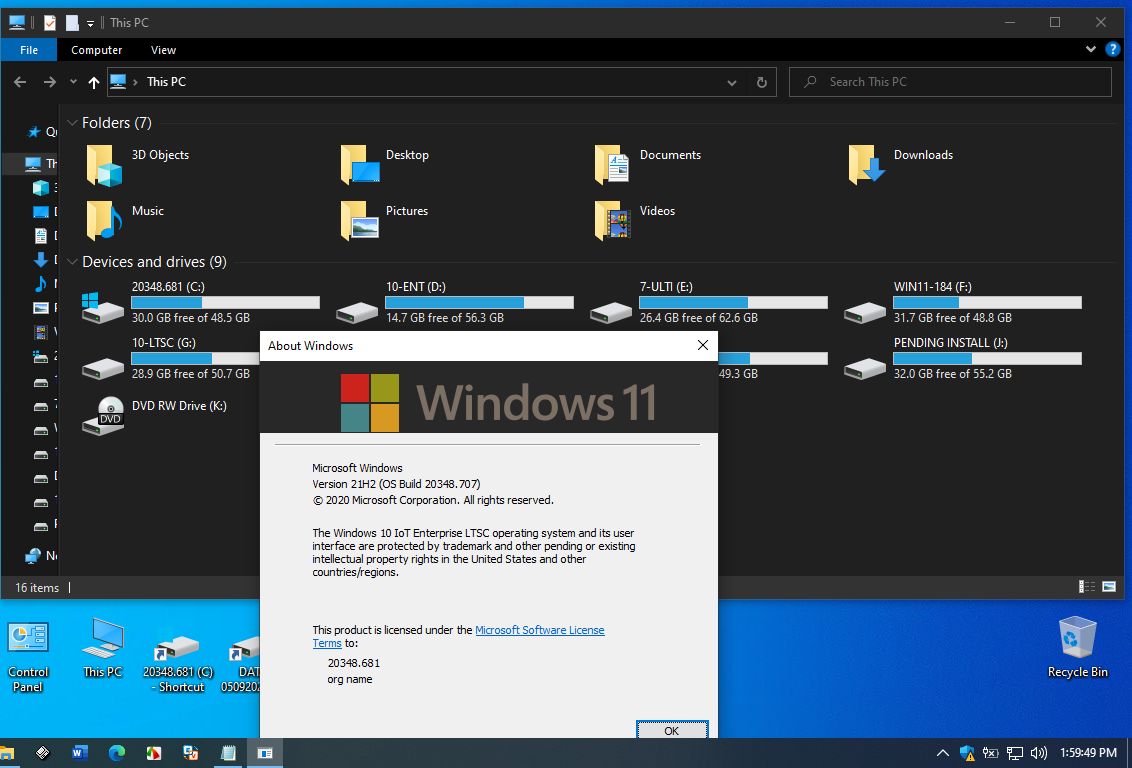Click the Properties quick access toolbar icon

(50, 23)
